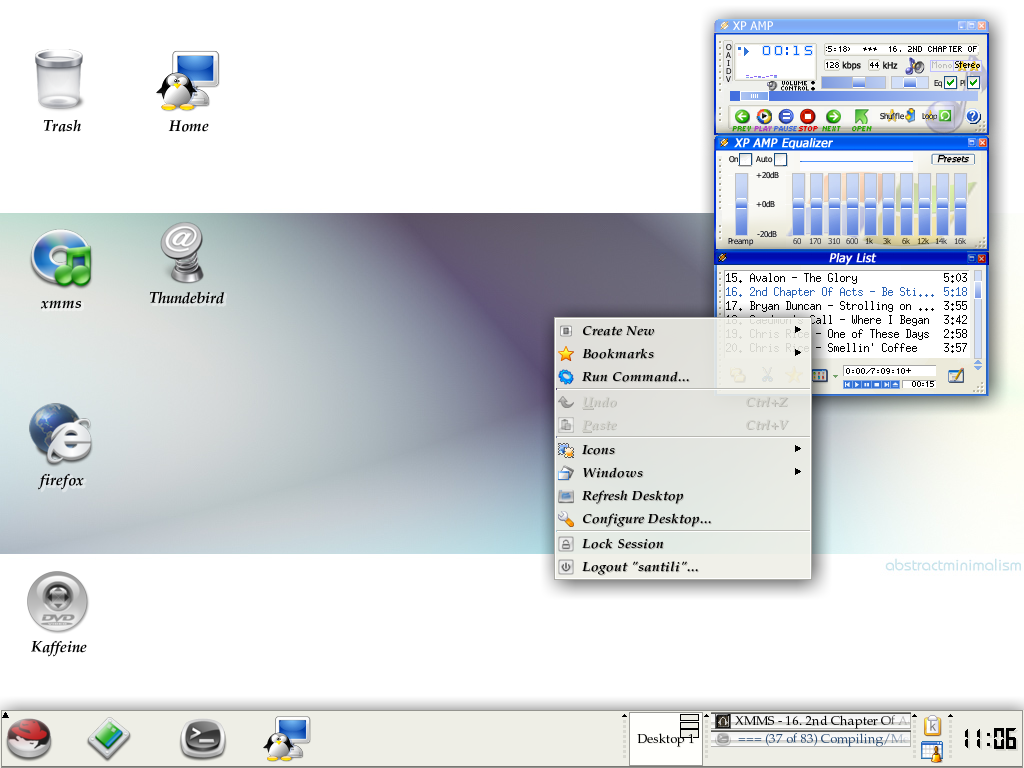Launch Thunderbird mail from the desktop
The image size is (1024, 768).
pos(182,251)
